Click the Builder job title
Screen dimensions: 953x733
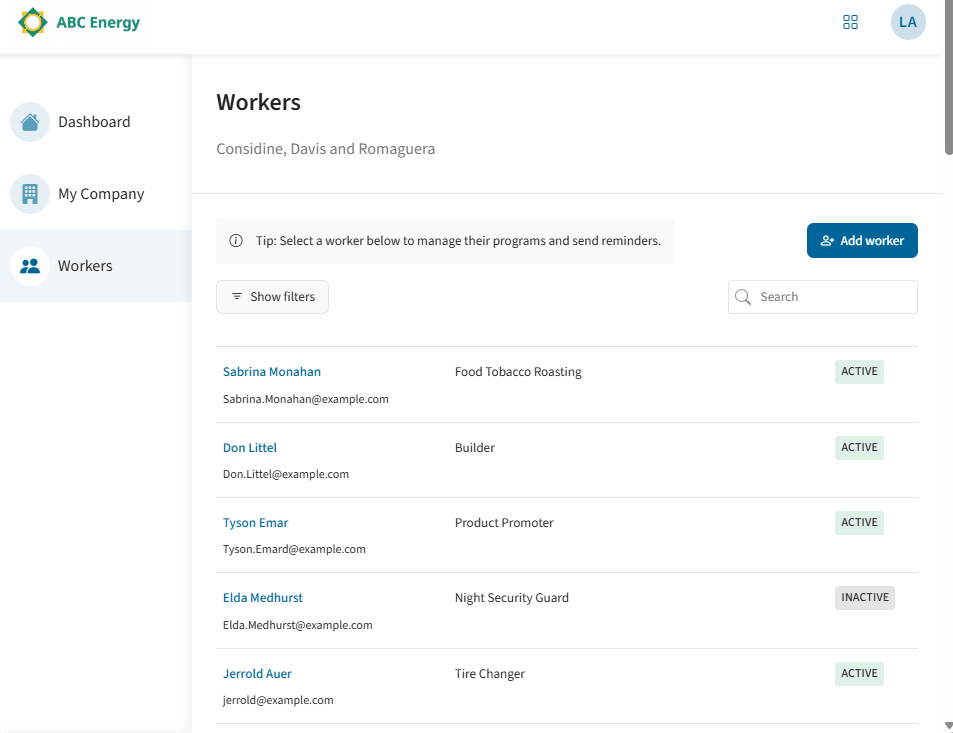pos(475,448)
